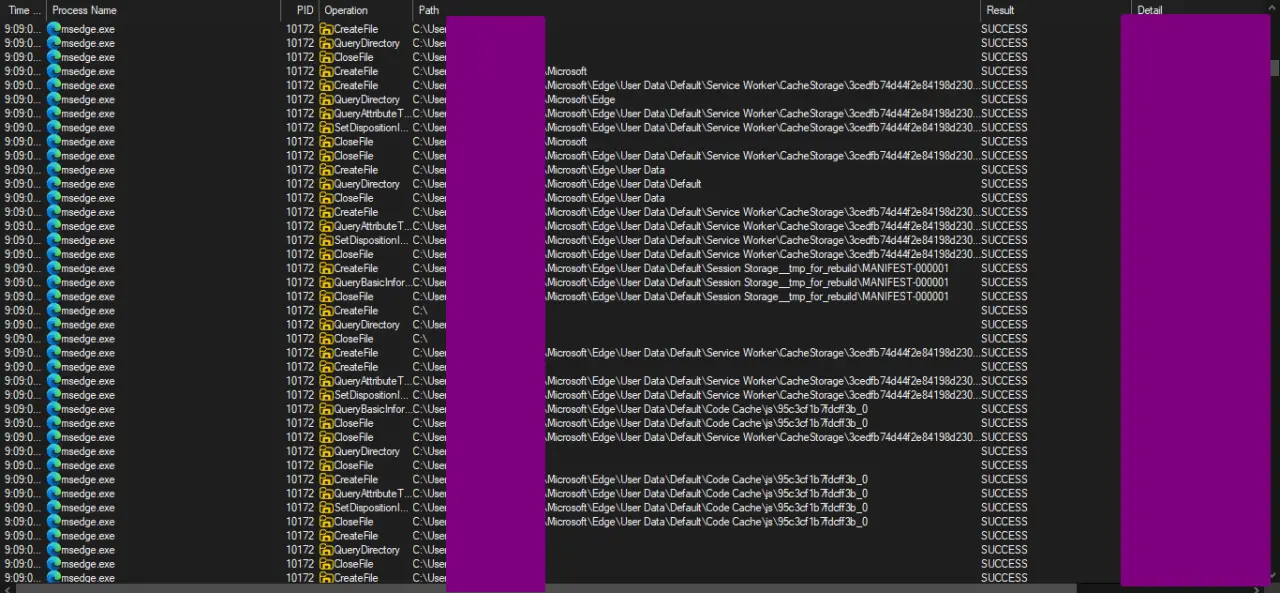Select Code Cache path in QueryBasicInfor row
Screen dimensions: 1280x593
706,409
